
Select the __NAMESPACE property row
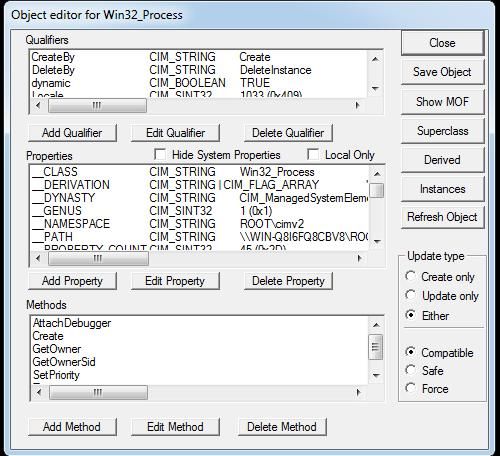[200, 224]
